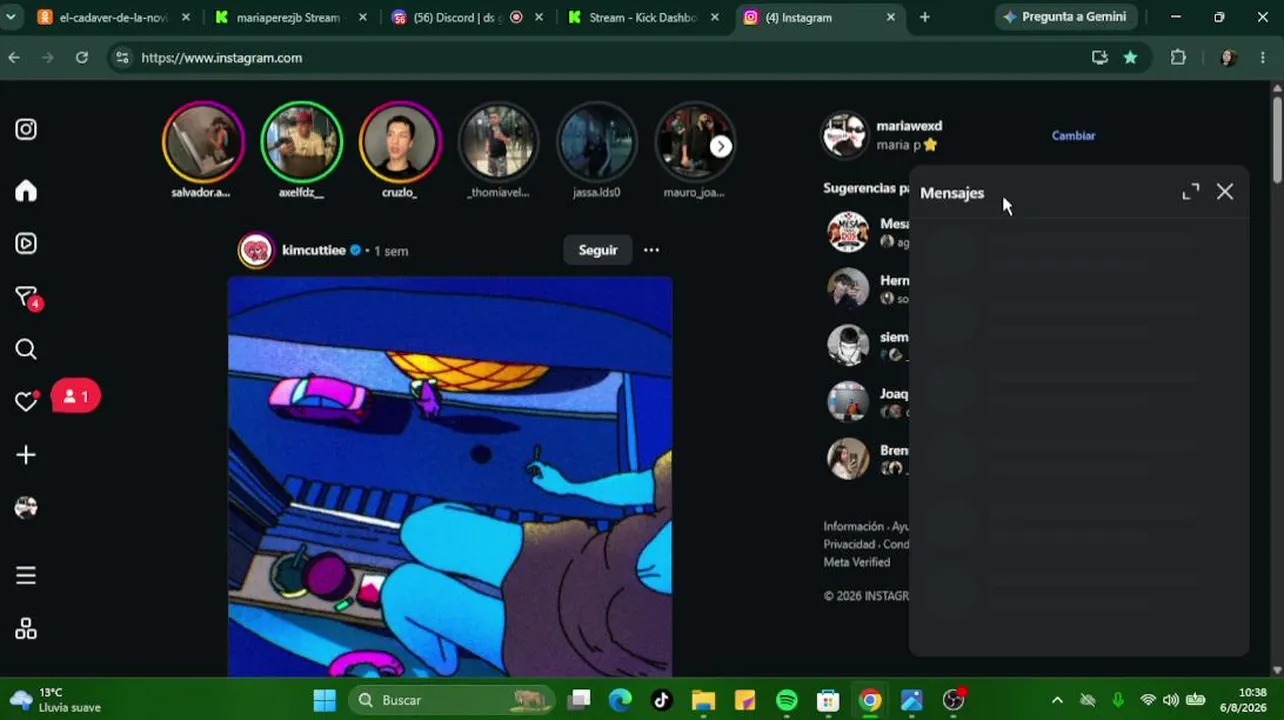Image resolution: width=1284 pixels, height=720 pixels.
Task: Click the install app icon in address bar
Action: [1100, 58]
